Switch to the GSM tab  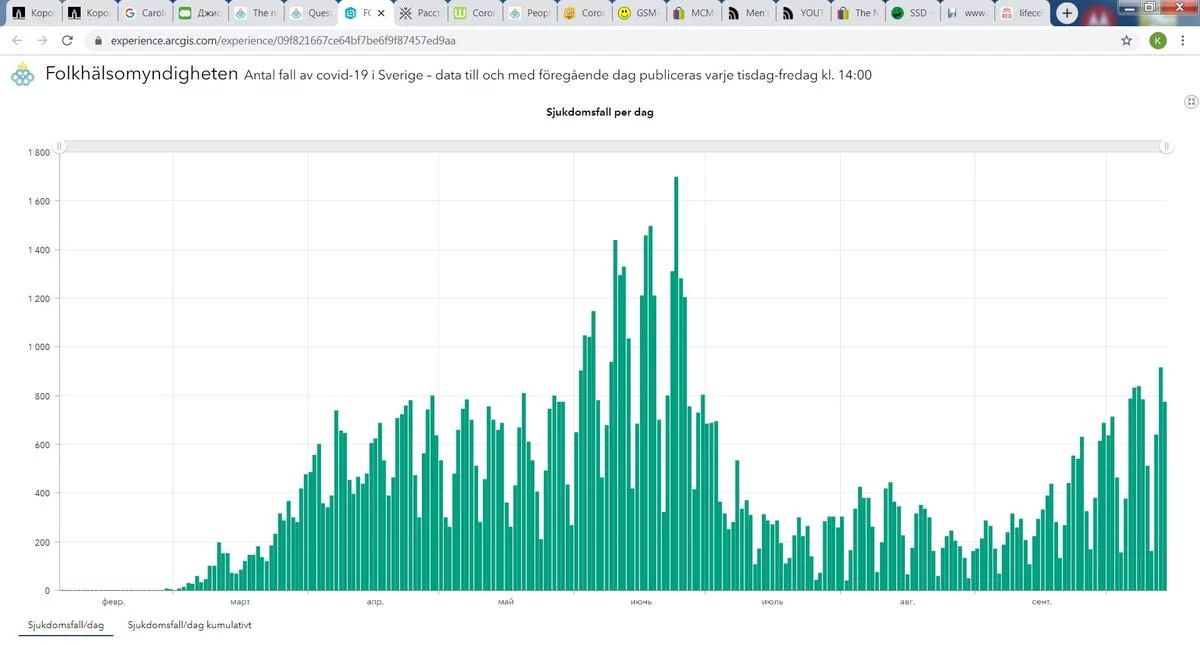coord(637,14)
